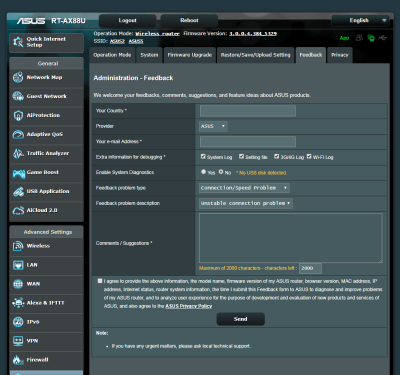Image resolution: width=400 pixels, height=375 pixels.
Task: Switch to the System tab
Action: click(x=149, y=55)
